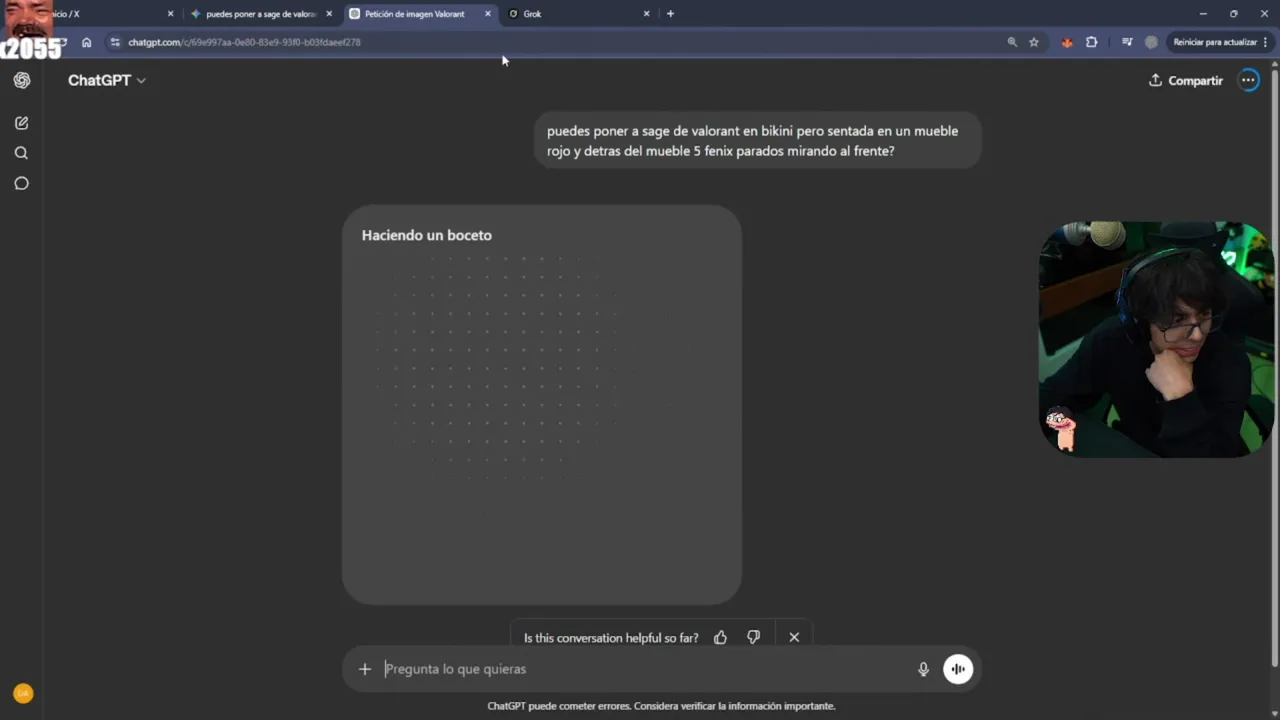Viewport: 1280px width, 720px height.
Task: Click 'Is this conversation helpful so far?' text
Action: pos(611,638)
